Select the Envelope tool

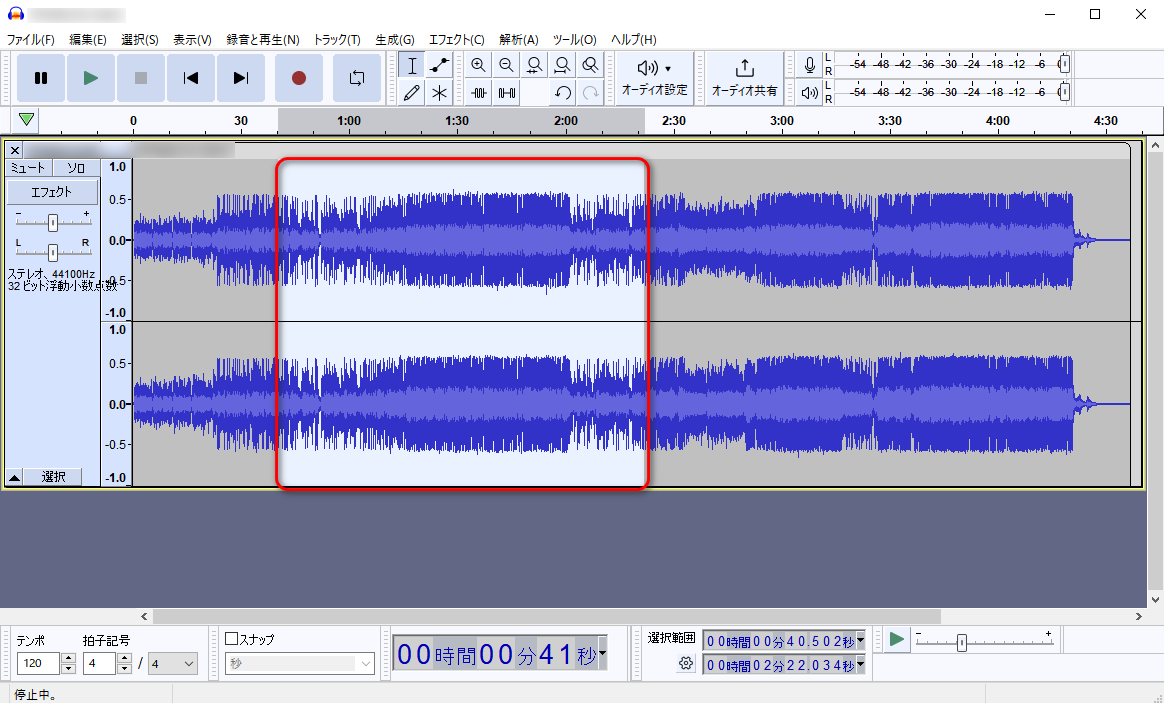pos(439,65)
